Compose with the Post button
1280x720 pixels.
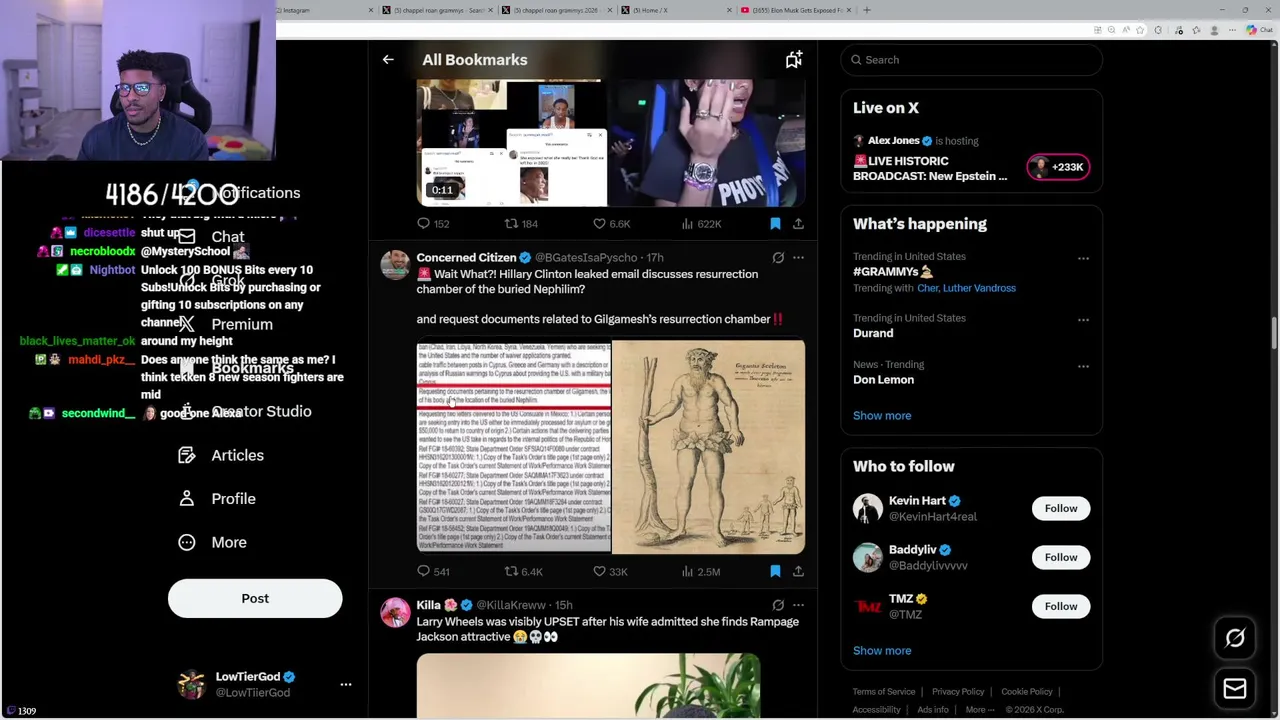tap(255, 598)
